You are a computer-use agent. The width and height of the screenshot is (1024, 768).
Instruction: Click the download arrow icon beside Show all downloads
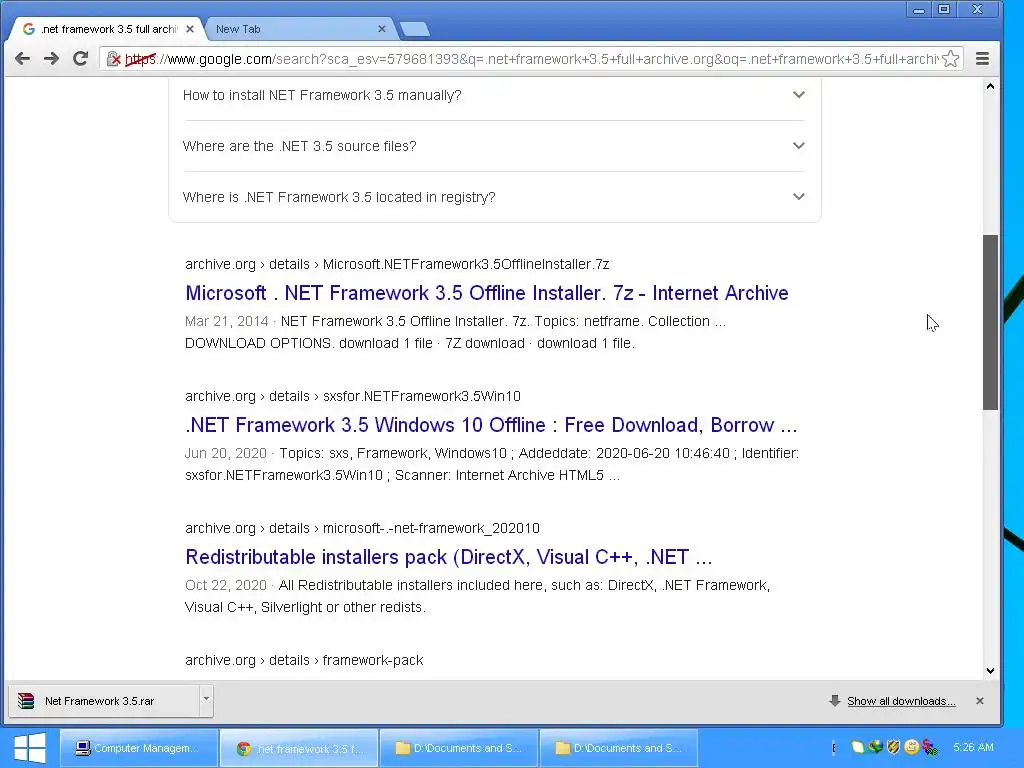[x=834, y=701]
